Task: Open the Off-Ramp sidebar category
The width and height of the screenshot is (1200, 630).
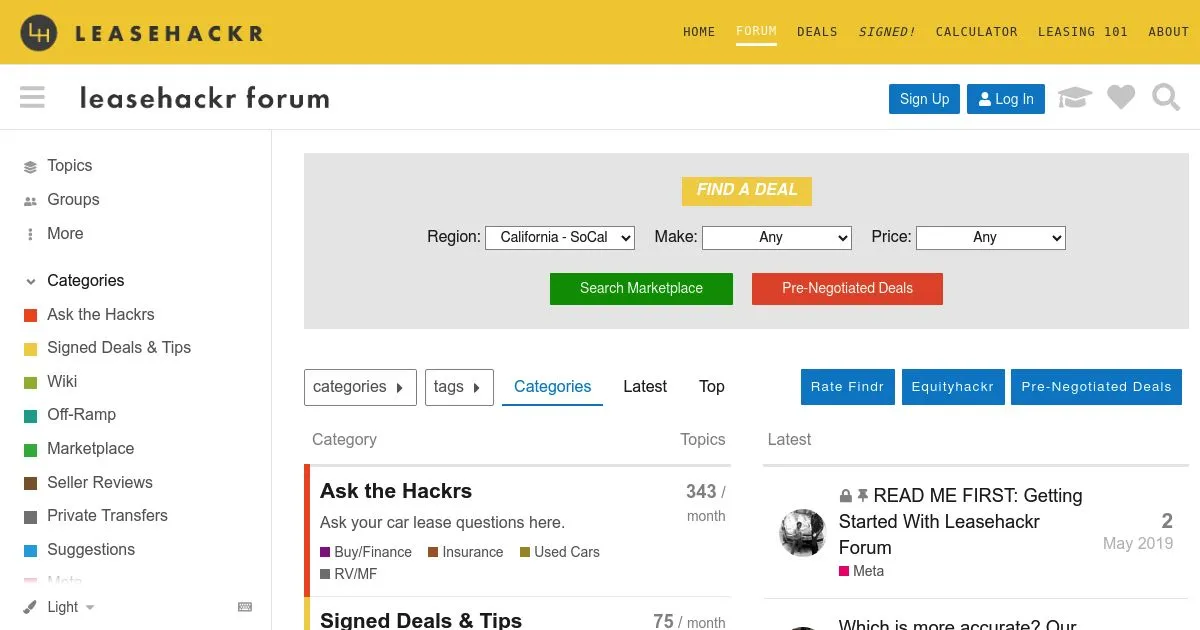Action: point(81,415)
